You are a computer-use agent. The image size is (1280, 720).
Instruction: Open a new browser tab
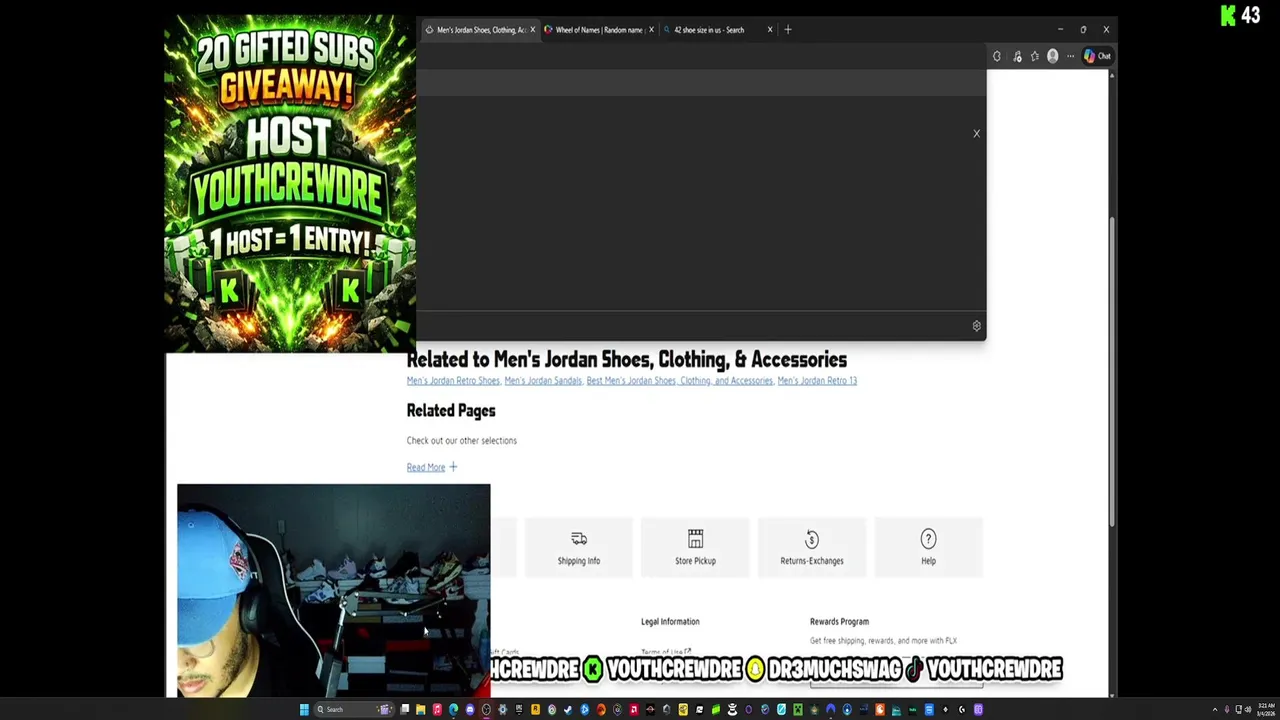787,30
